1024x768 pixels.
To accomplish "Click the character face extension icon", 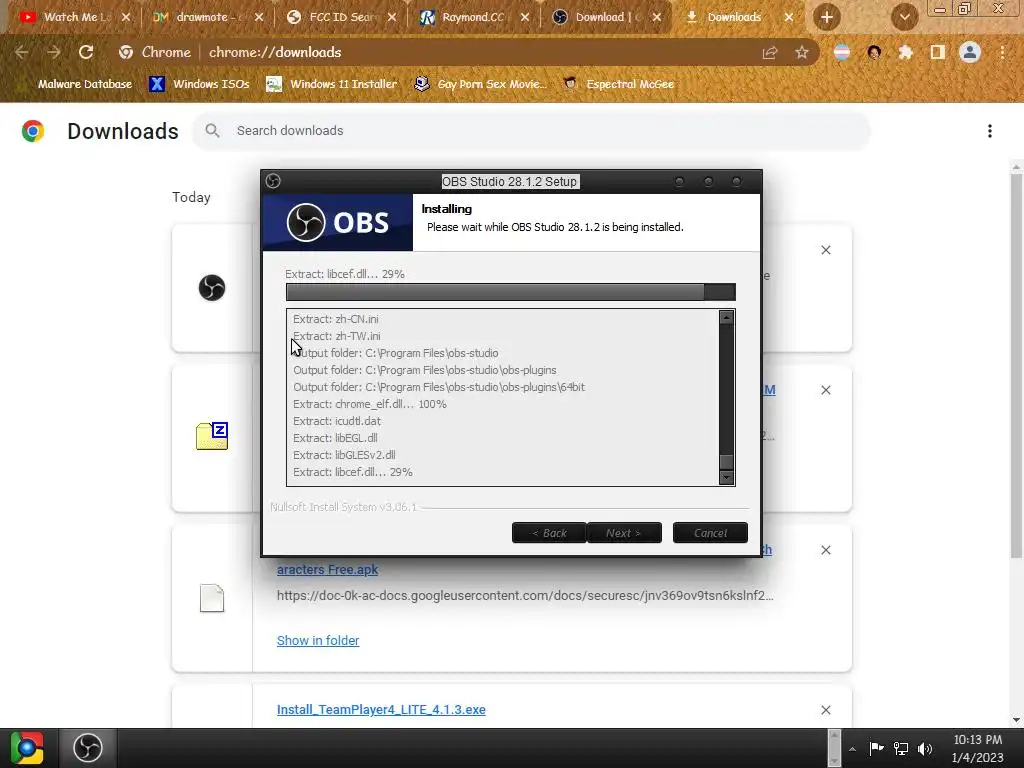I will (874, 52).
